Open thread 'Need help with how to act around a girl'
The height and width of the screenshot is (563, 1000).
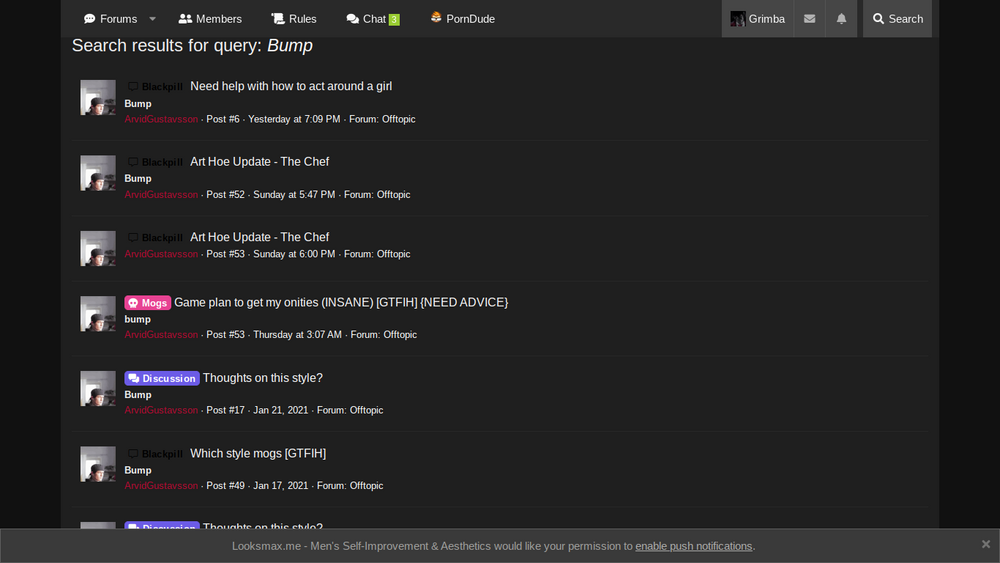[291, 86]
